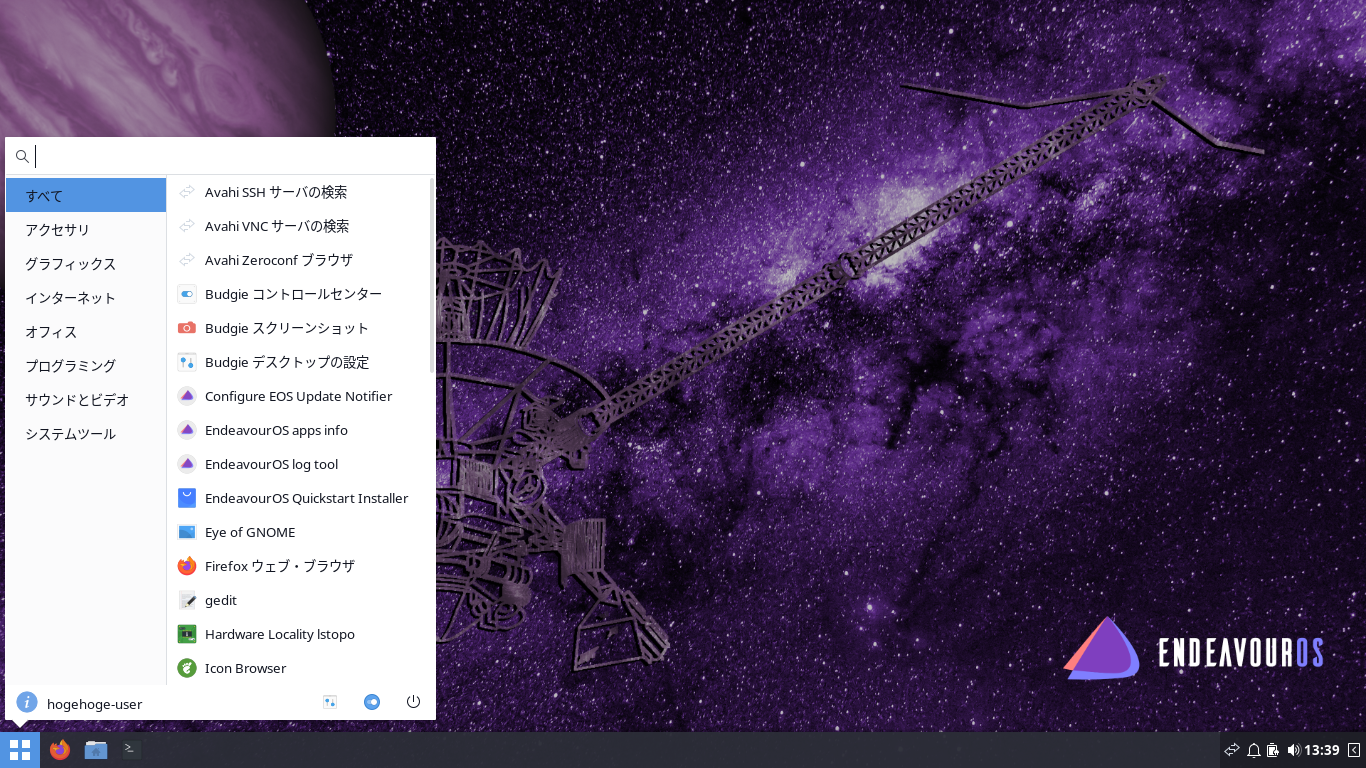The height and width of the screenshot is (768, 1366).
Task: Click the power button icon
Action: (x=413, y=702)
